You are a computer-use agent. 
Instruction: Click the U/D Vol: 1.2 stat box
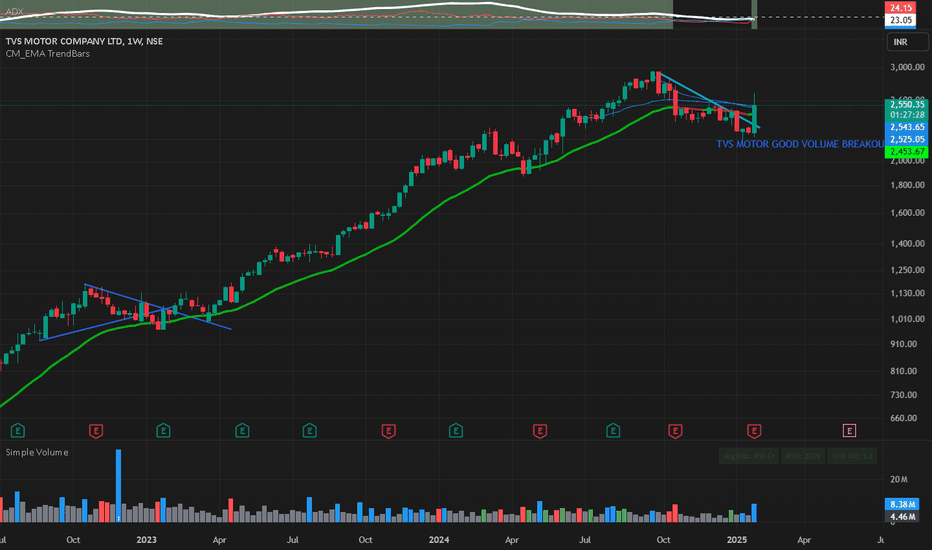pyautogui.click(x=852, y=456)
